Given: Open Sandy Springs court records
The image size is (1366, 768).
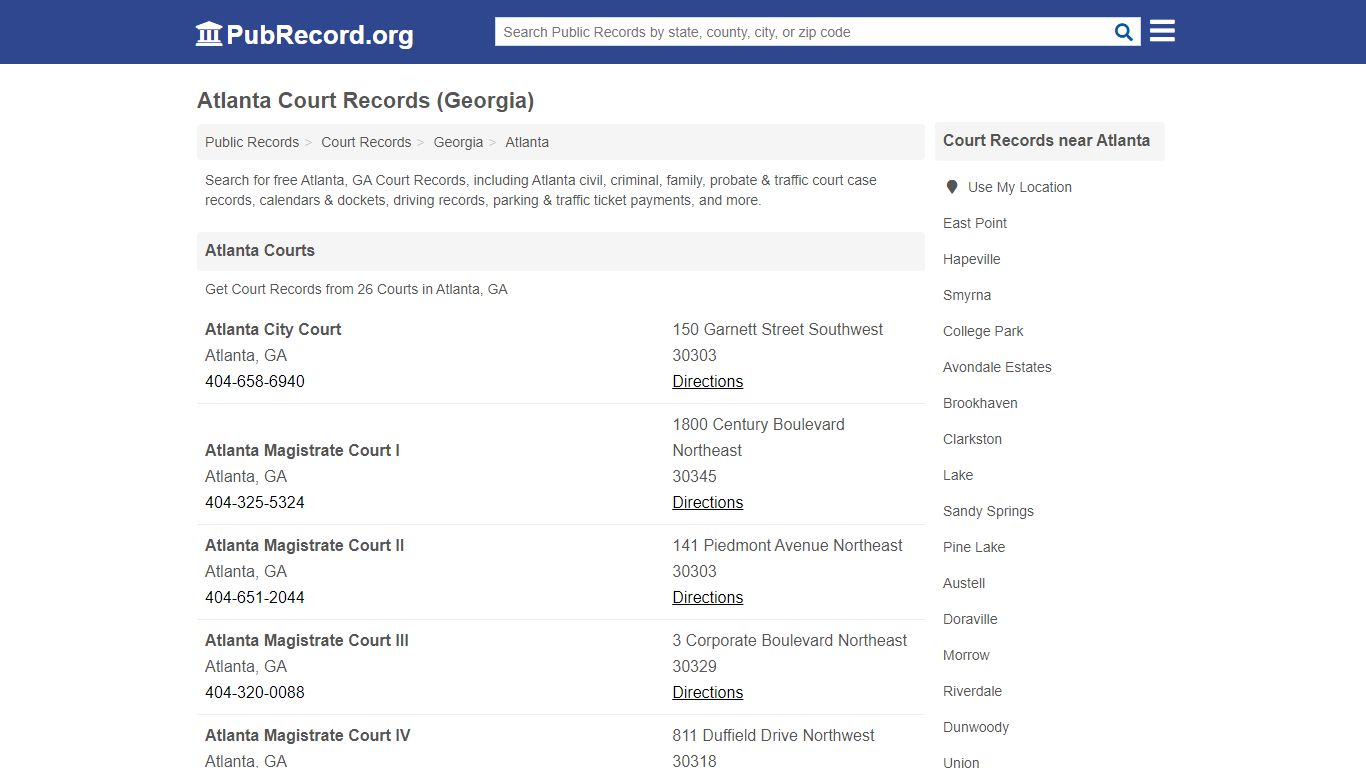Looking at the screenshot, I should pos(988,511).
